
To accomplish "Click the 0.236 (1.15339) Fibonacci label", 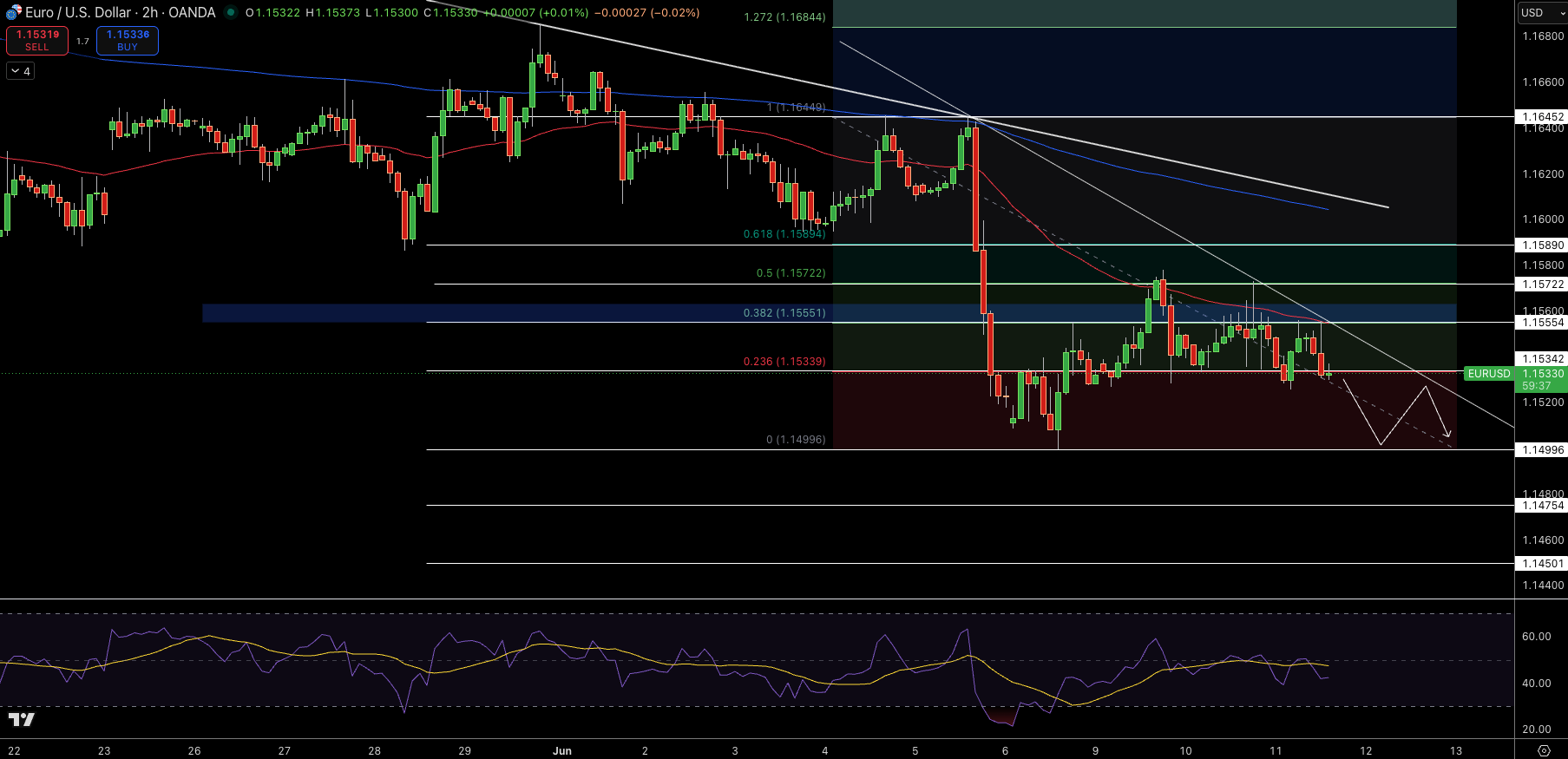I will [784, 362].
